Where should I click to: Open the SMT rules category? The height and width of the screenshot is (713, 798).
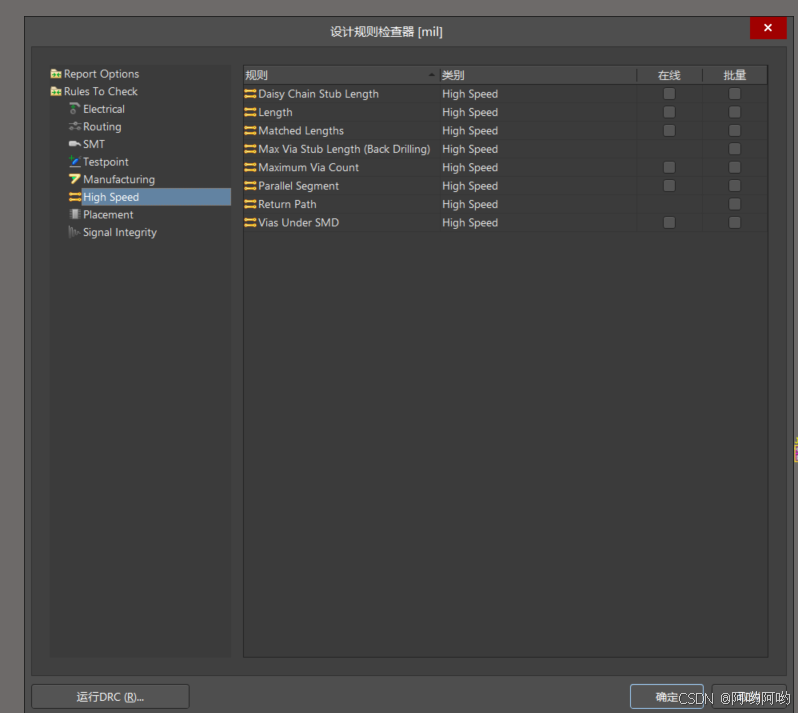(x=94, y=144)
